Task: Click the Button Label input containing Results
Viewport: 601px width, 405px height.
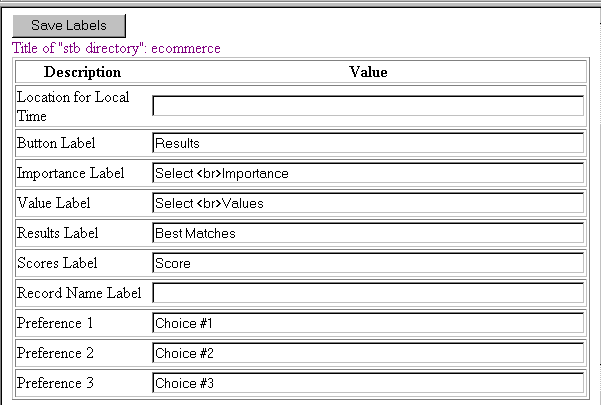Action: coord(367,143)
